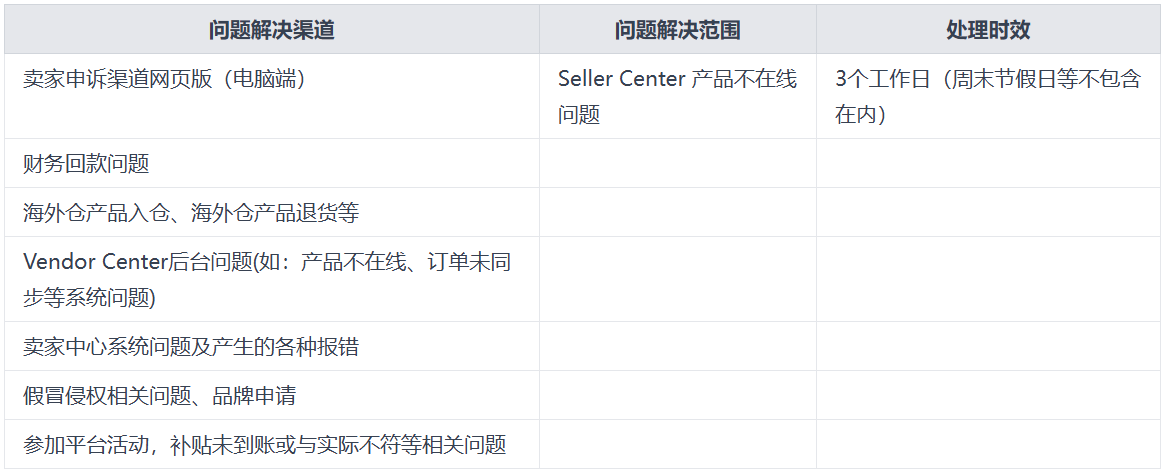
Task: Click the 3个工作日 processing time cell
Action: [x=988, y=96]
